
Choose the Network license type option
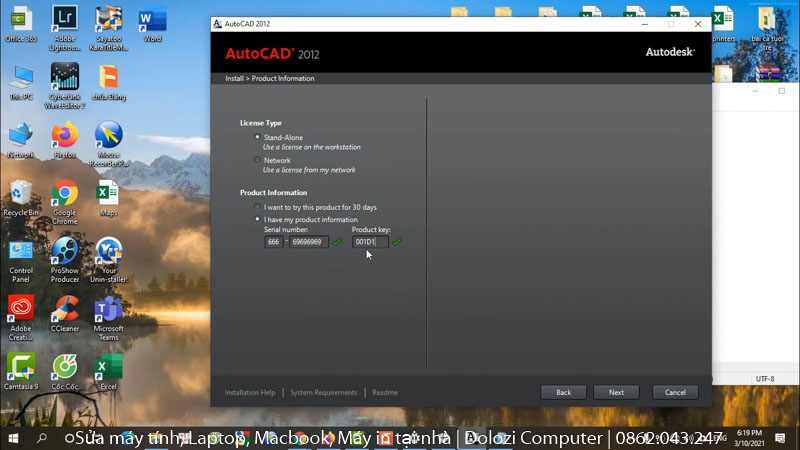(257, 160)
